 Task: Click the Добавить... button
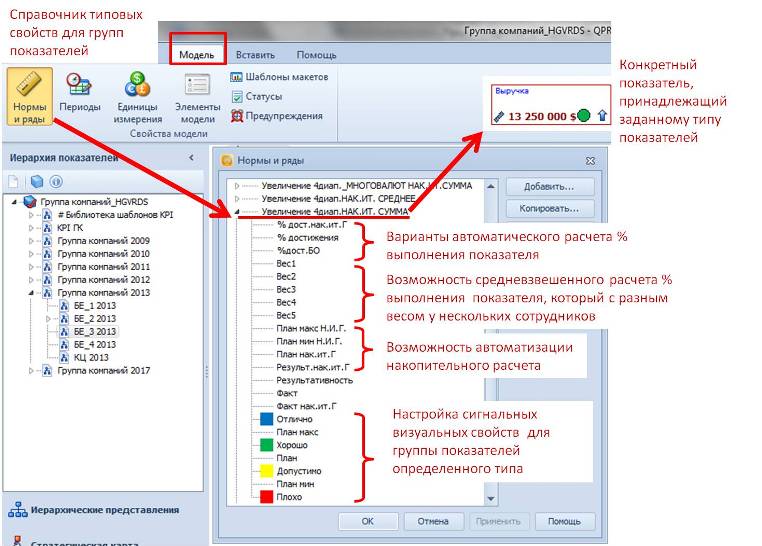click(543, 187)
